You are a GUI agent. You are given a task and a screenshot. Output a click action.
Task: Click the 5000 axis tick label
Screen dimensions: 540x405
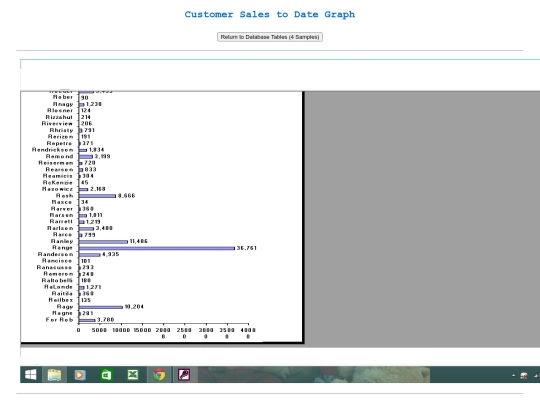pyautogui.click(x=99, y=330)
